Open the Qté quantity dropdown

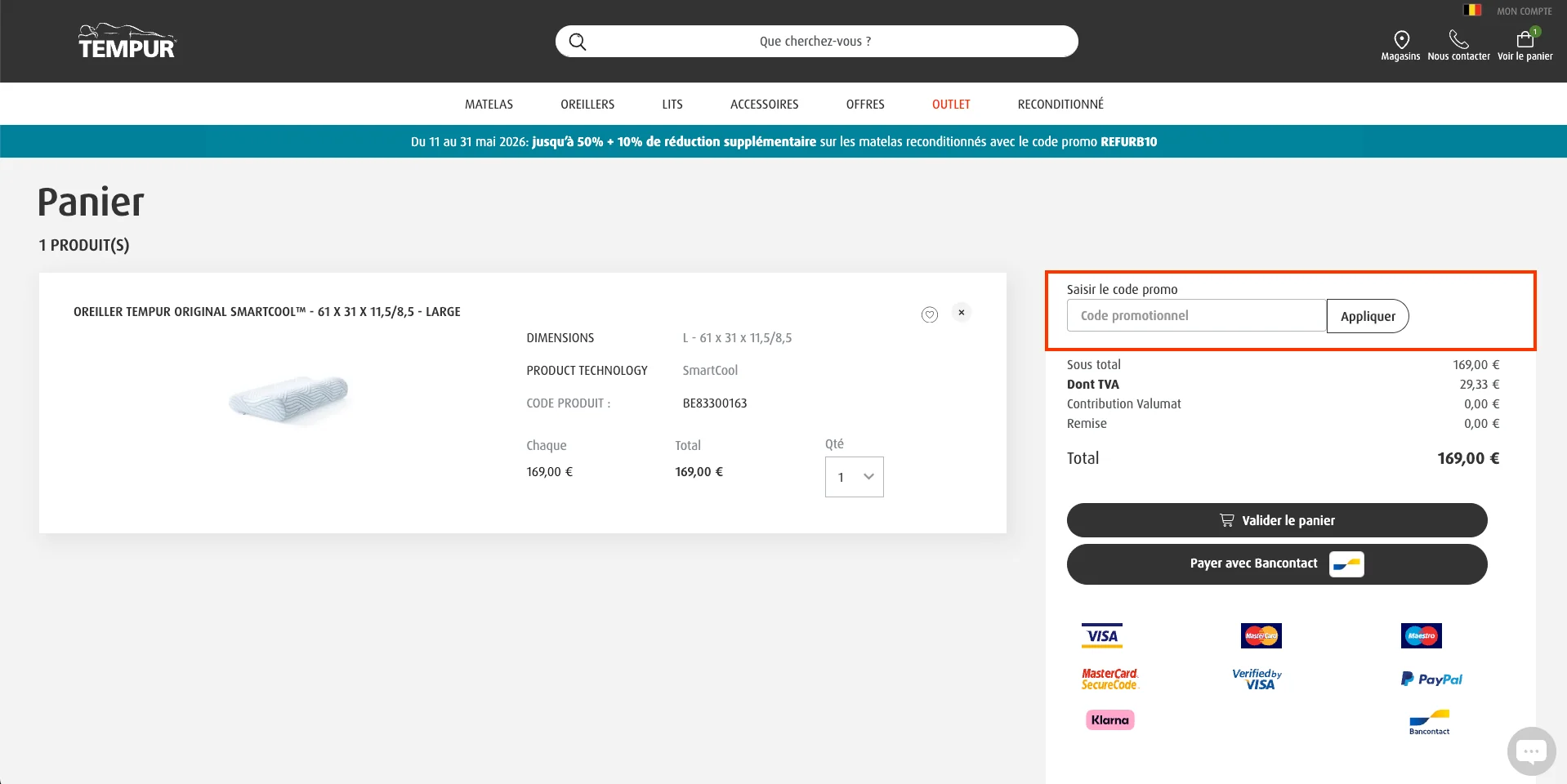[855, 477]
